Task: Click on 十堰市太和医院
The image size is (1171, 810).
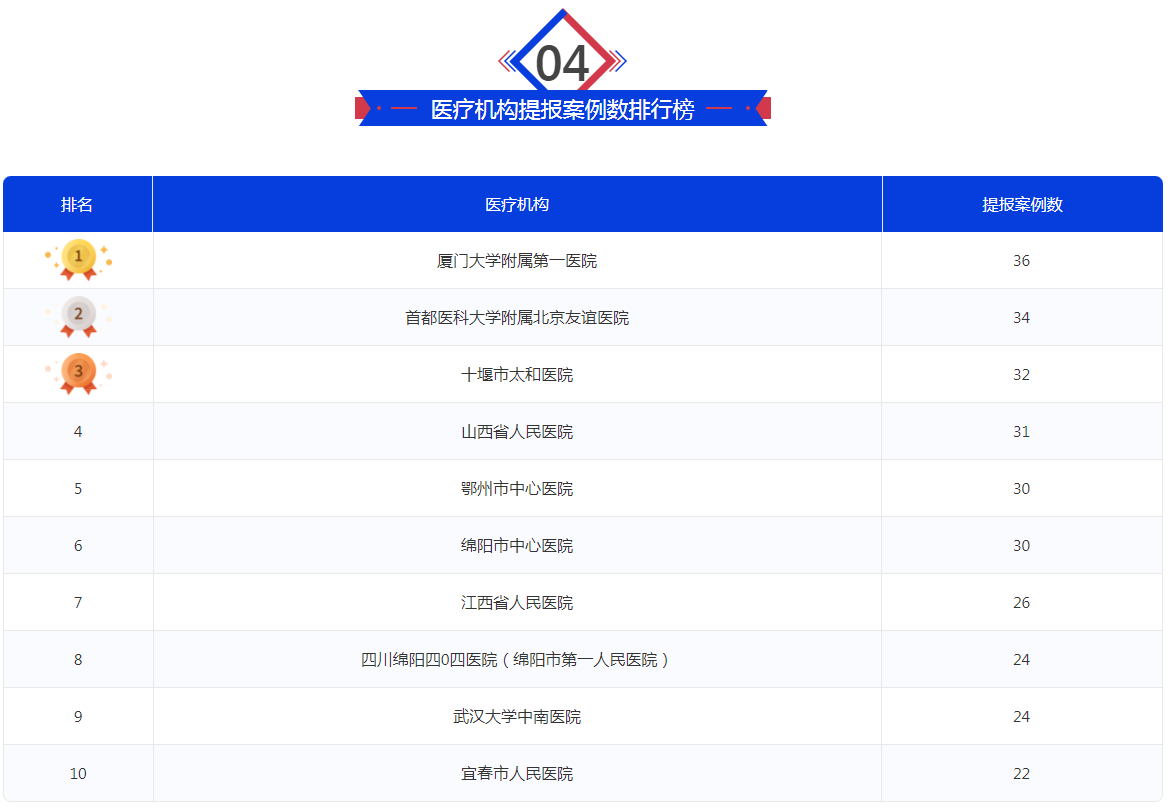Action: coord(517,375)
